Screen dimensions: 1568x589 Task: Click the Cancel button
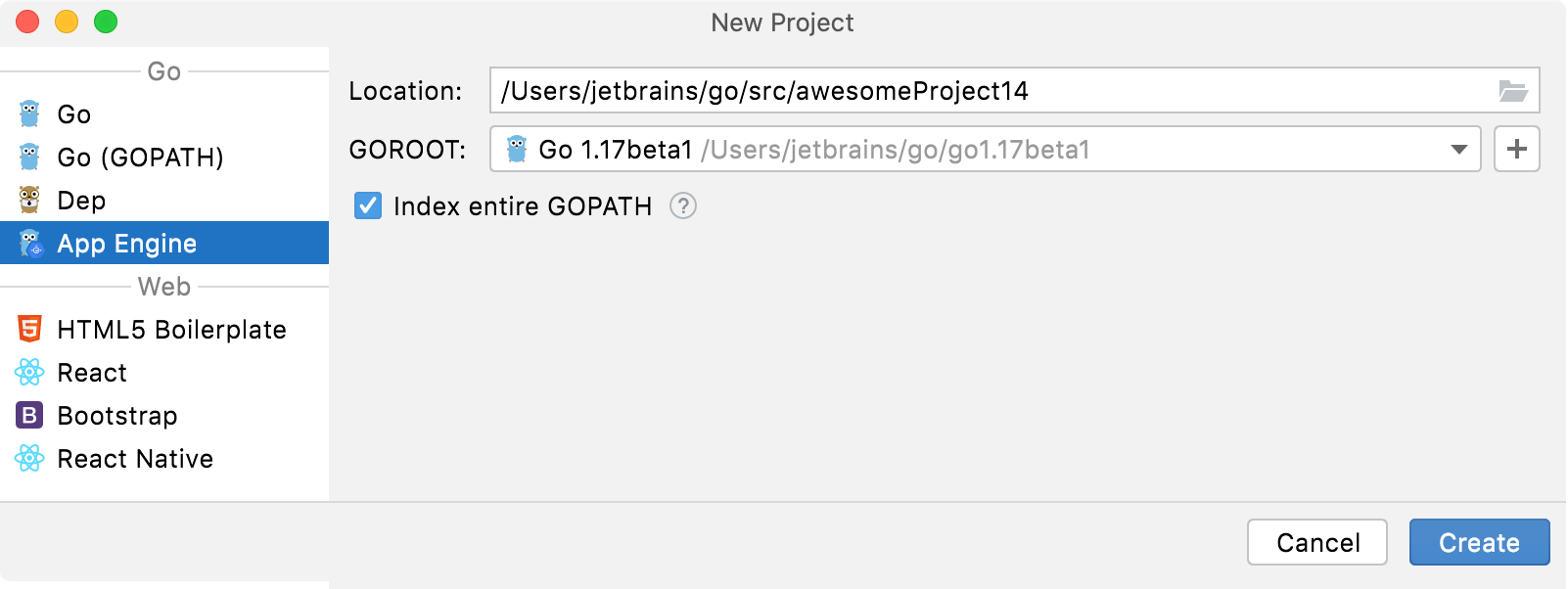[1316, 542]
